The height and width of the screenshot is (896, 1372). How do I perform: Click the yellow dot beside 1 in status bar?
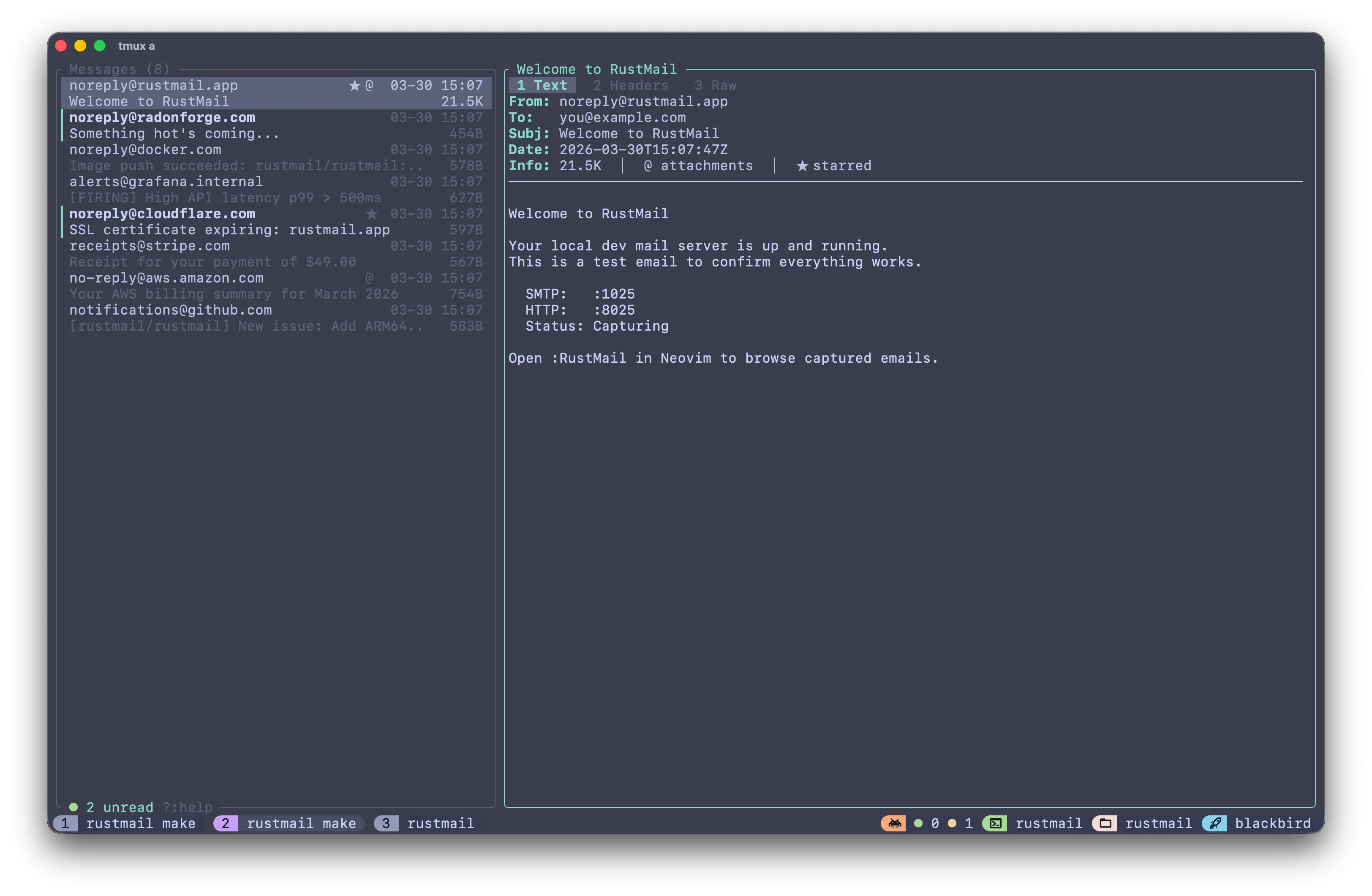point(952,823)
